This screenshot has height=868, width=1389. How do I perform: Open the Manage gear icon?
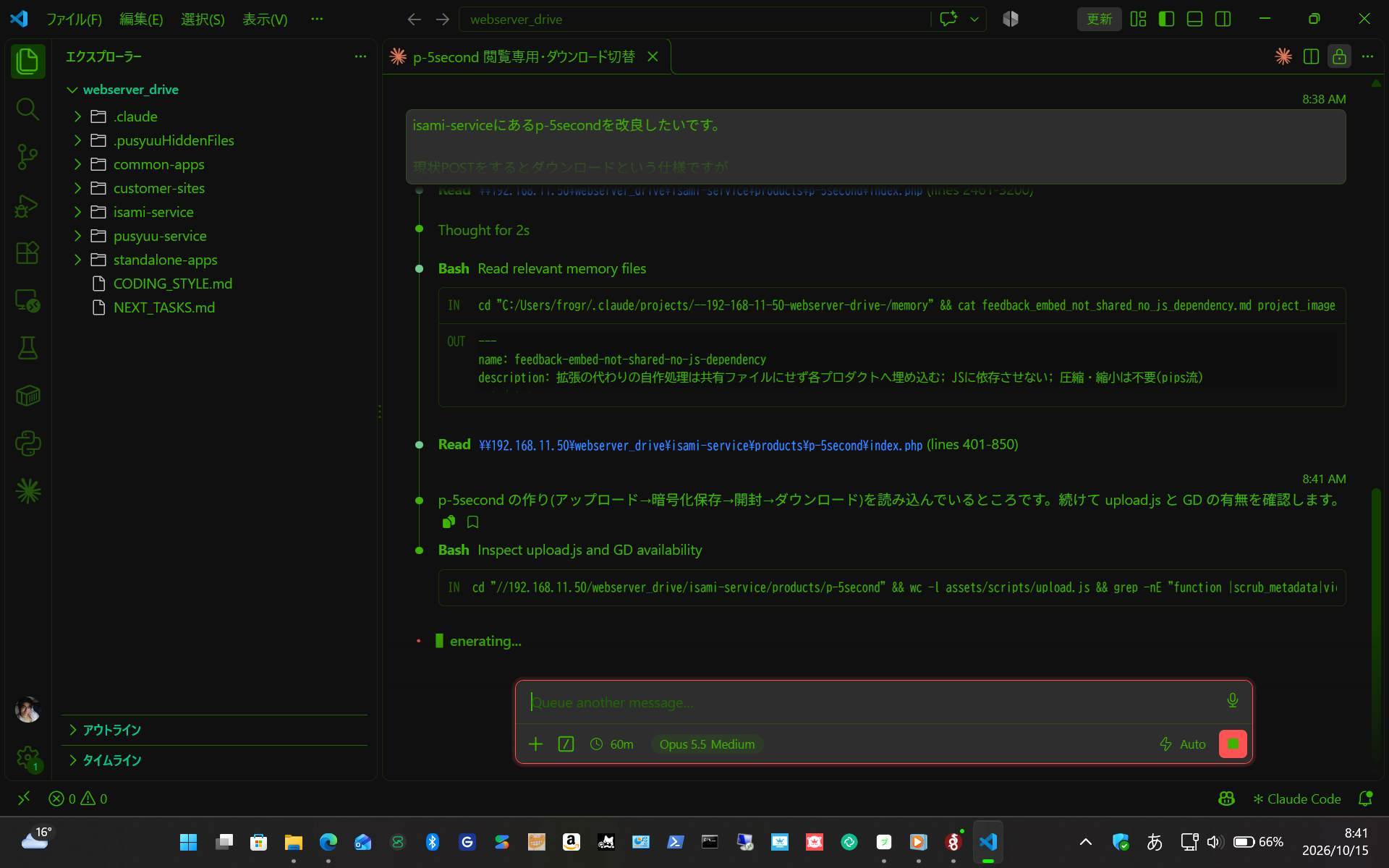27,758
